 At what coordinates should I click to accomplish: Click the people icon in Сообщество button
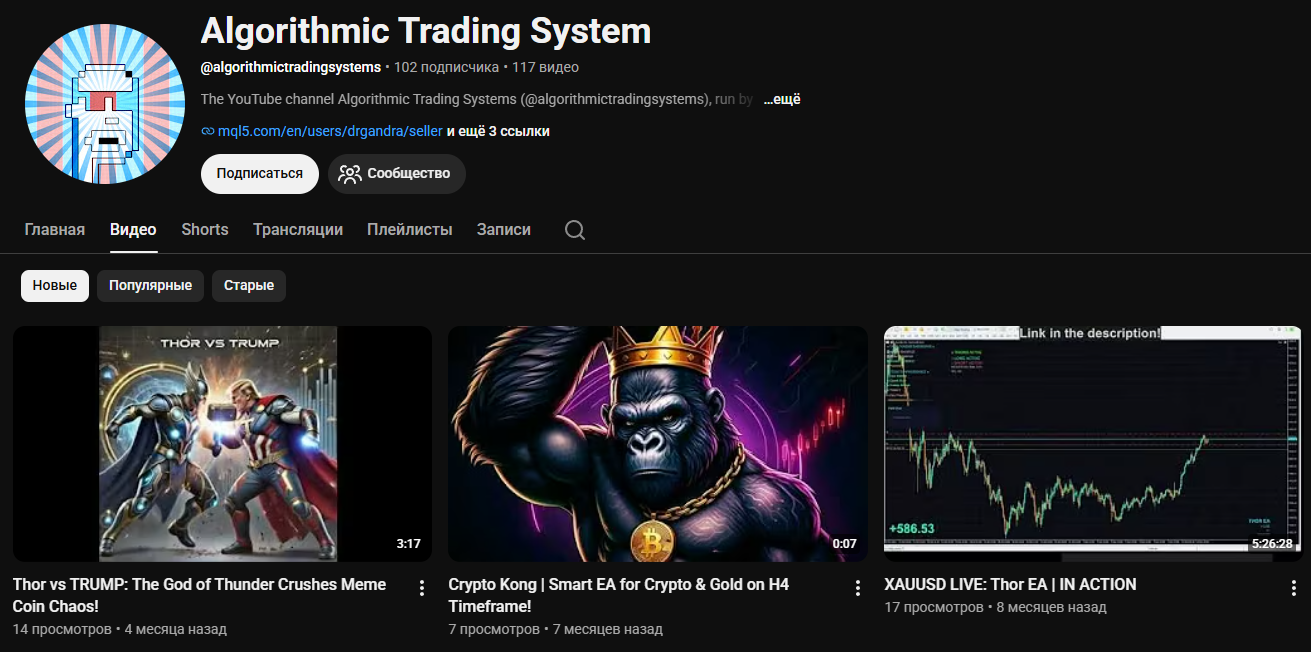[x=349, y=174]
